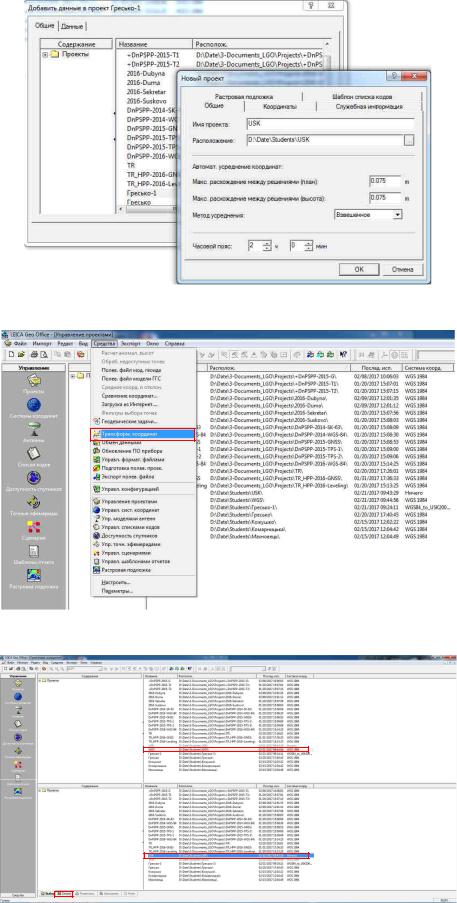This screenshot has height=903, width=457.
Task: Choose Обмен данными in the Средства menu
Action: pyautogui.click(x=144, y=443)
